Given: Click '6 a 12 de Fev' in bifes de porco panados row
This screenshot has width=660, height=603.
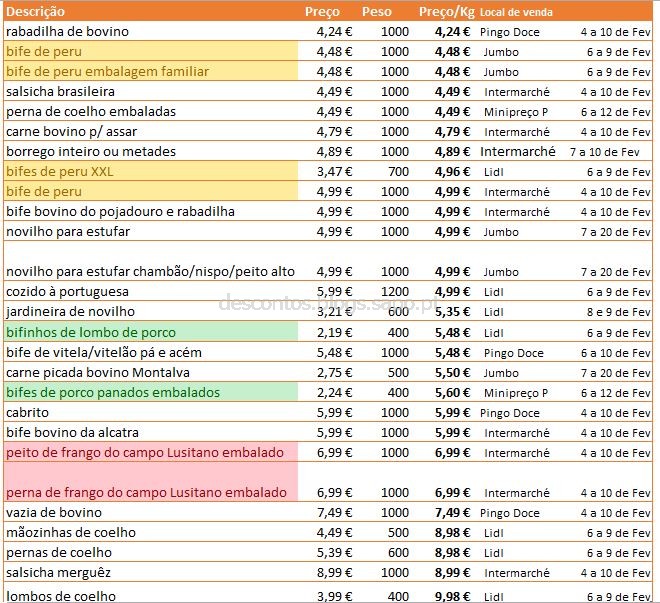Looking at the screenshot, I should (x=616, y=393).
